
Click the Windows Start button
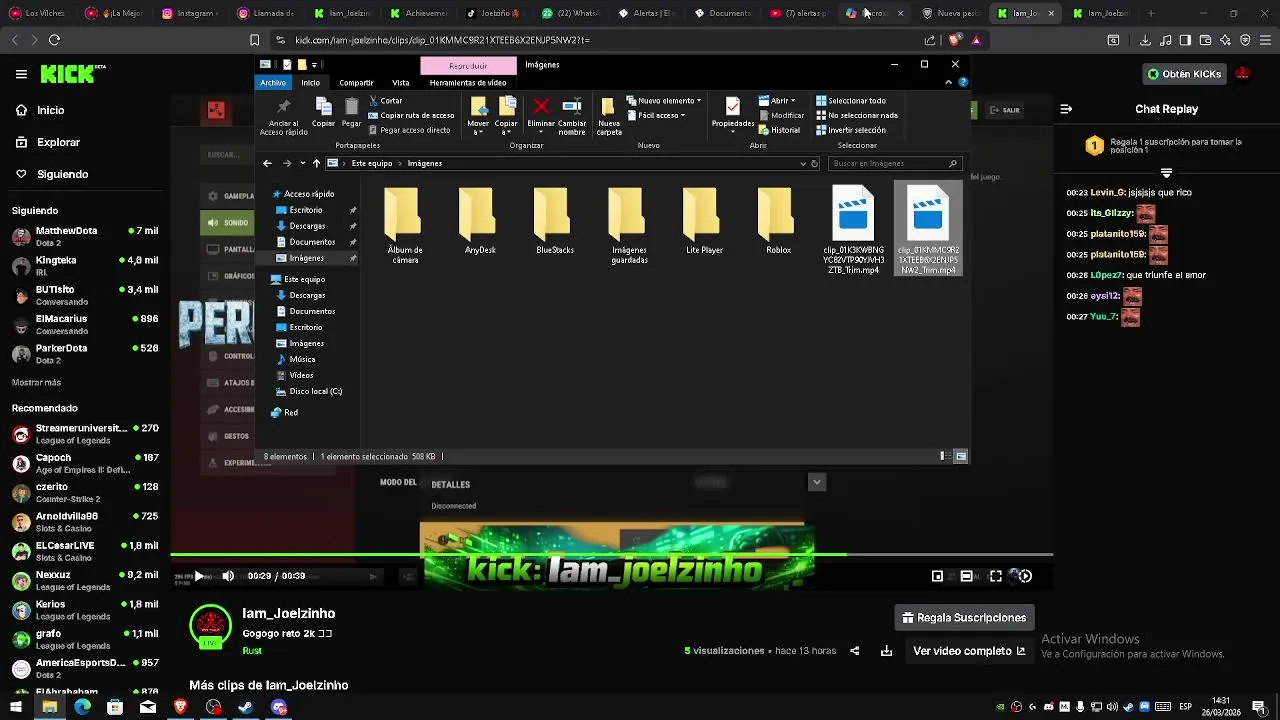pyautogui.click(x=16, y=707)
